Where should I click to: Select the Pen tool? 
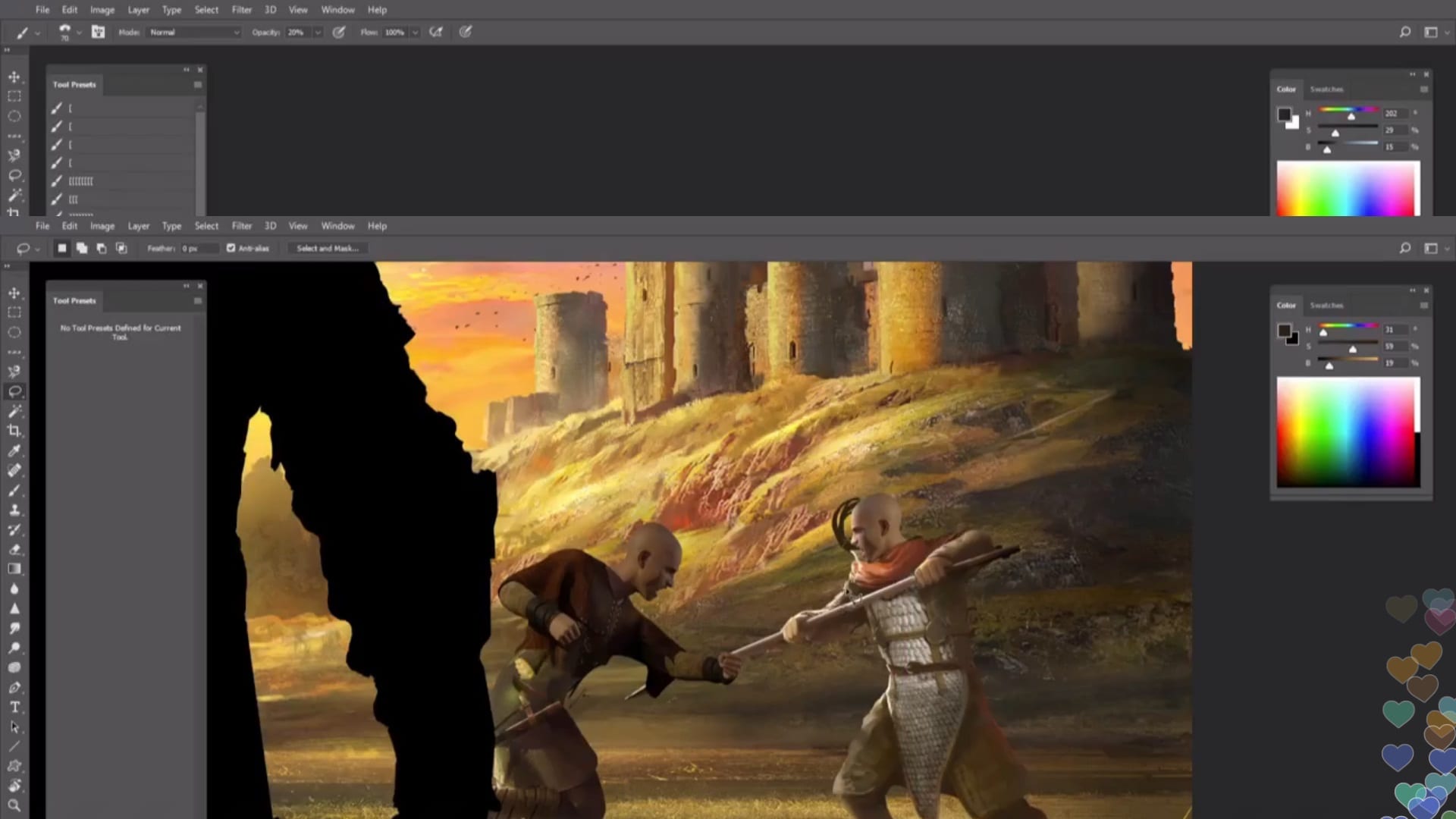pos(14,687)
